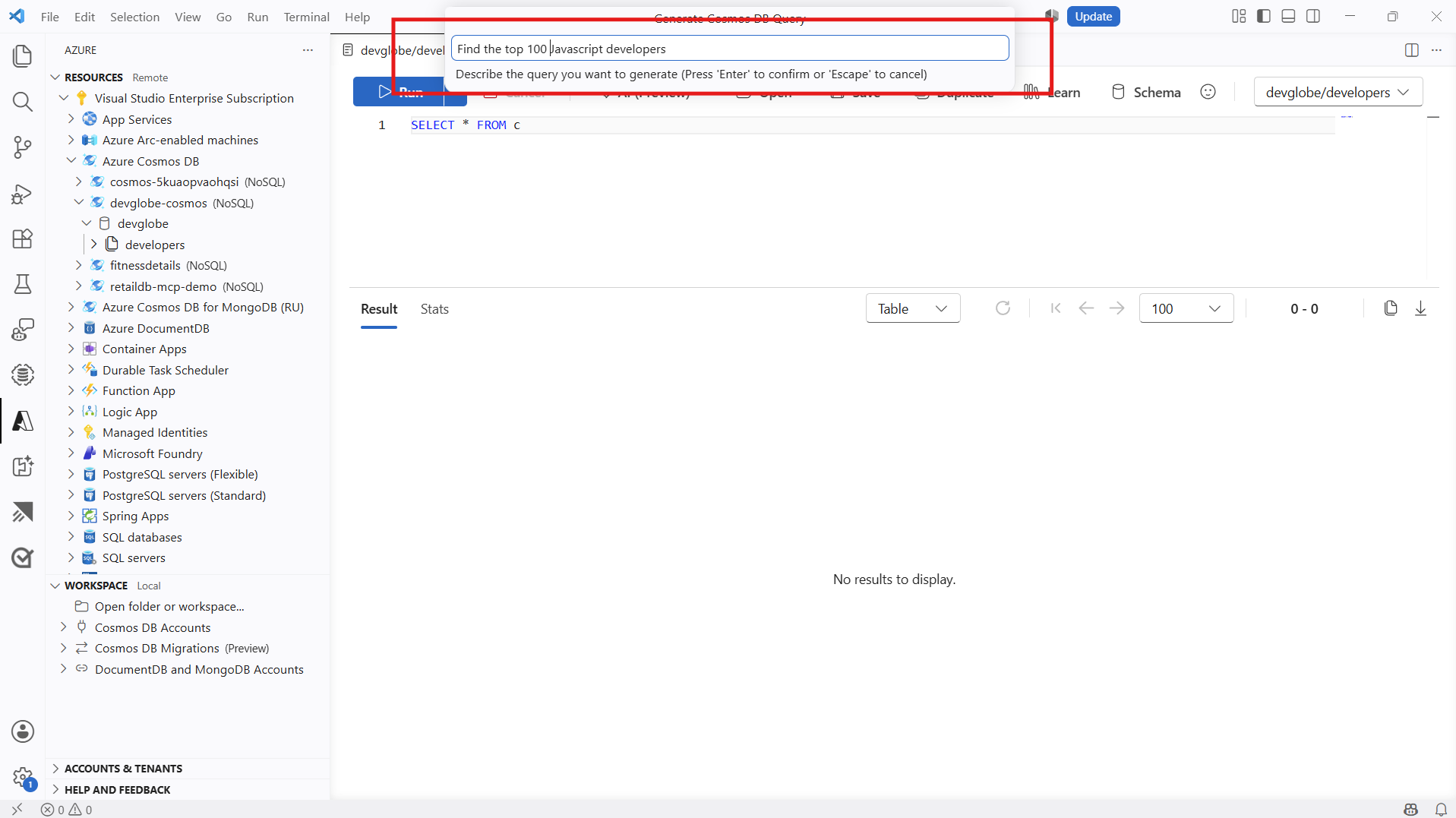
Task: Select Durable Task Scheduler node
Action: pyautogui.click(x=165, y=370)
